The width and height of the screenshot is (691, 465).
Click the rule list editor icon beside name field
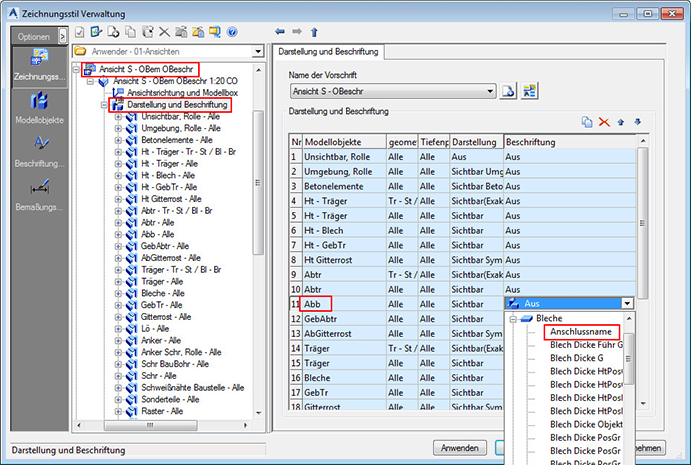[x=529, y=91]
